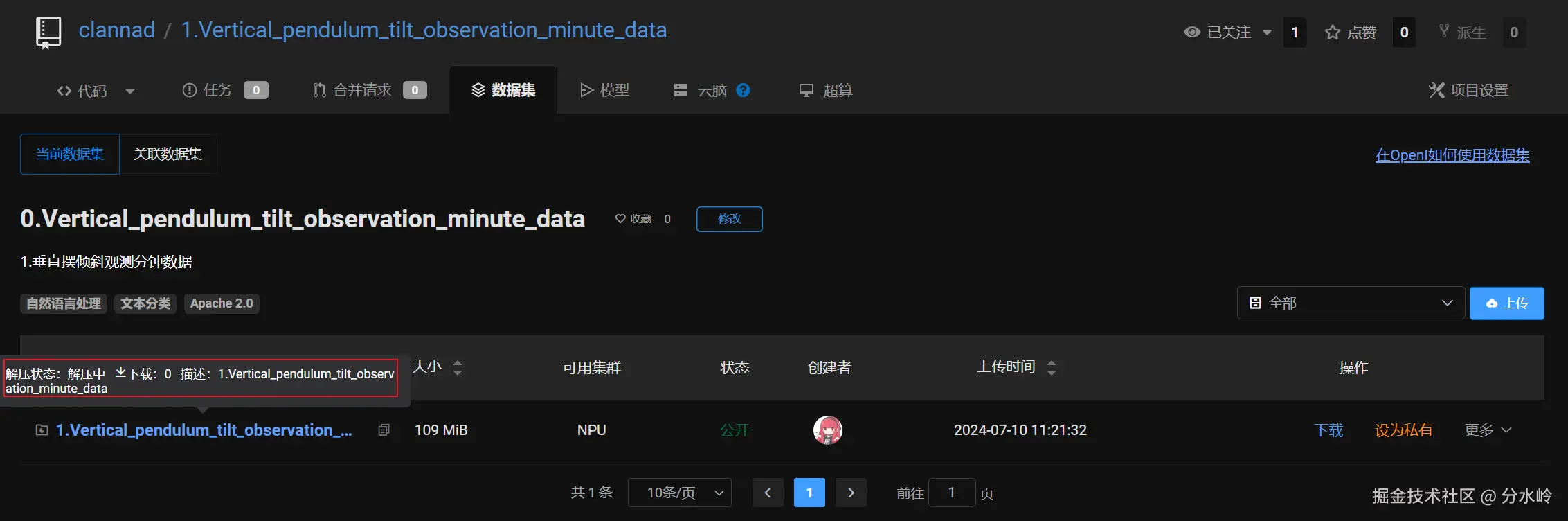1568x521 pixels.
Task: Click the 文本分类 tag
Action: coord(145,303)
